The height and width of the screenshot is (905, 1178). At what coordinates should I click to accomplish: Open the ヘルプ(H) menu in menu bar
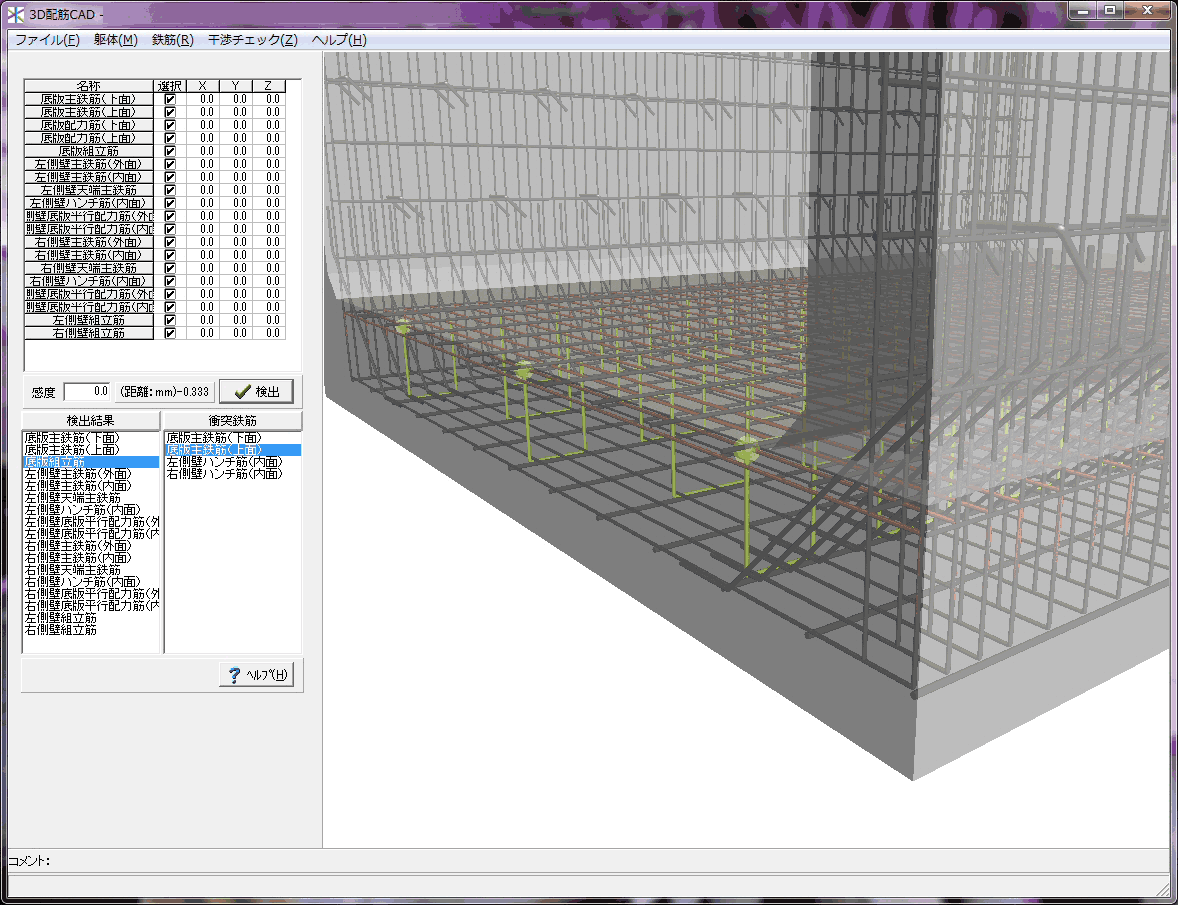pyautogui.click(x=339, y=40)
